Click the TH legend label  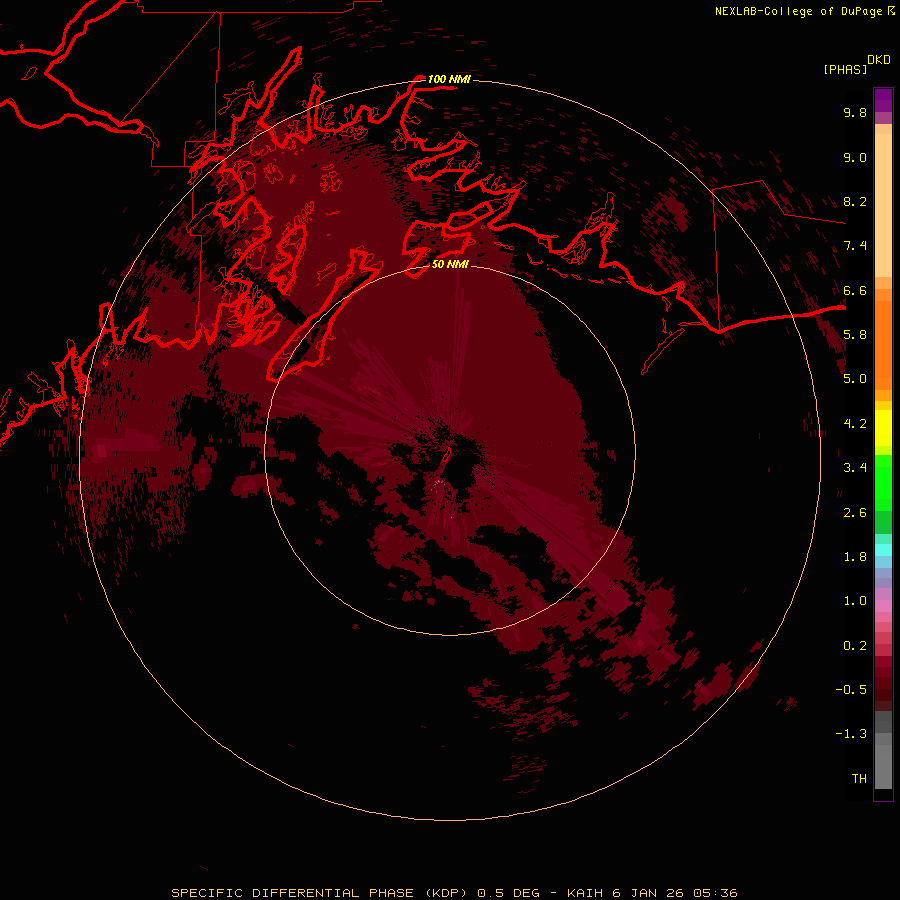pyautogui.click(x=859, y=779)
